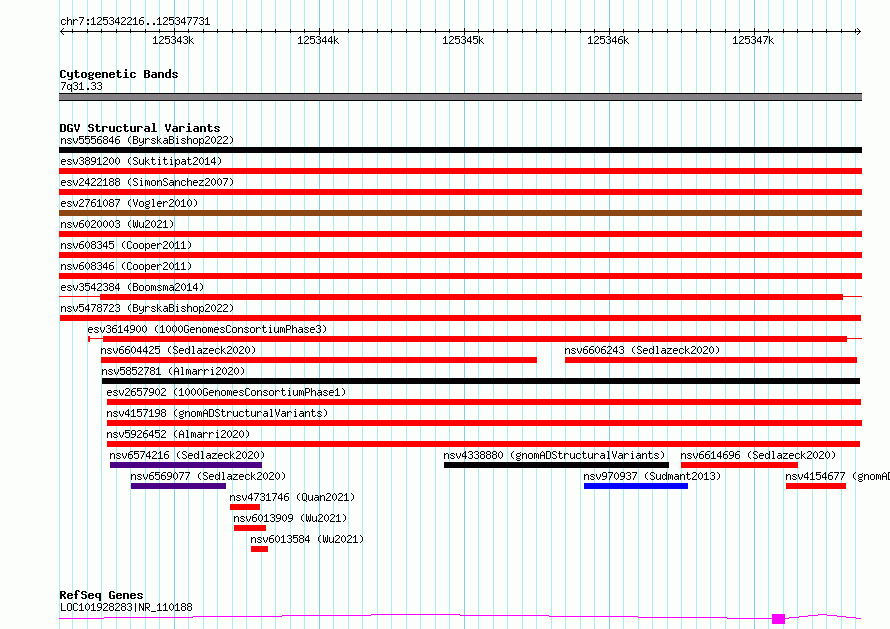Click the esv3891200 Suktitipat2014 label

[141, 161]
